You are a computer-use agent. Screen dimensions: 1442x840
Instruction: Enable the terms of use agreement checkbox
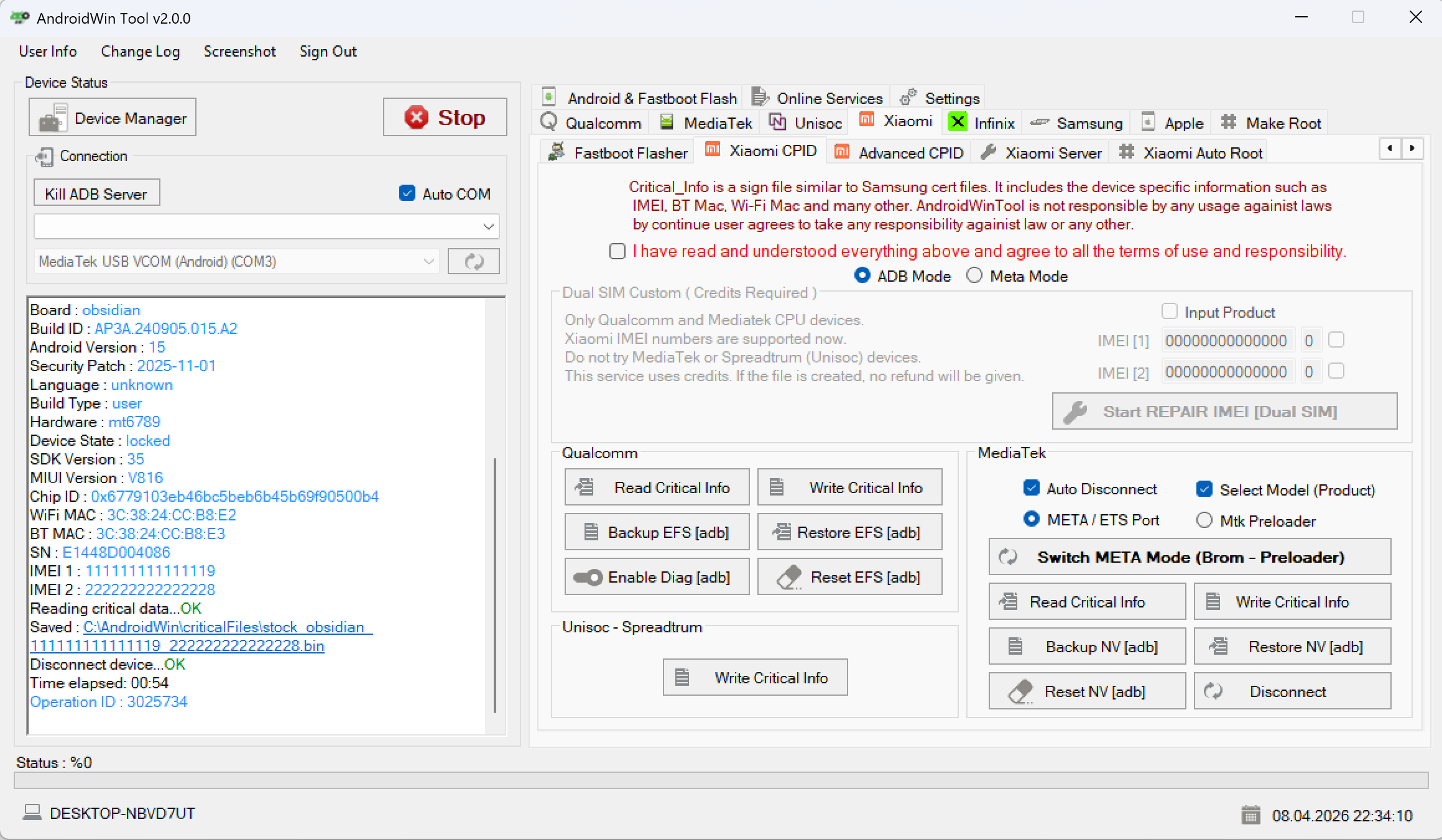pyautogui.click(x=617, y=251)
